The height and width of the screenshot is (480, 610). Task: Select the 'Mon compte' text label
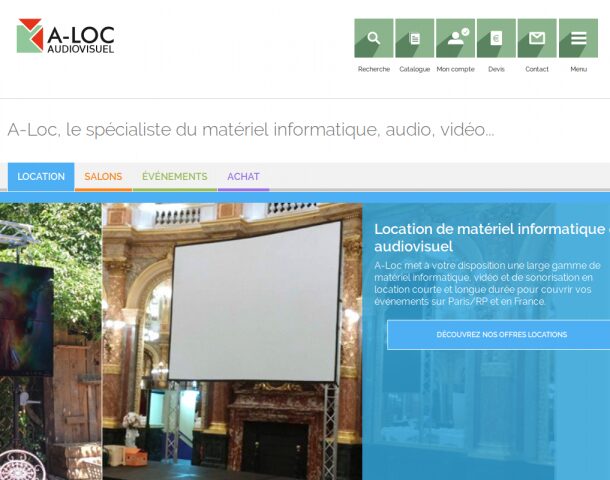tap(455, 69)
